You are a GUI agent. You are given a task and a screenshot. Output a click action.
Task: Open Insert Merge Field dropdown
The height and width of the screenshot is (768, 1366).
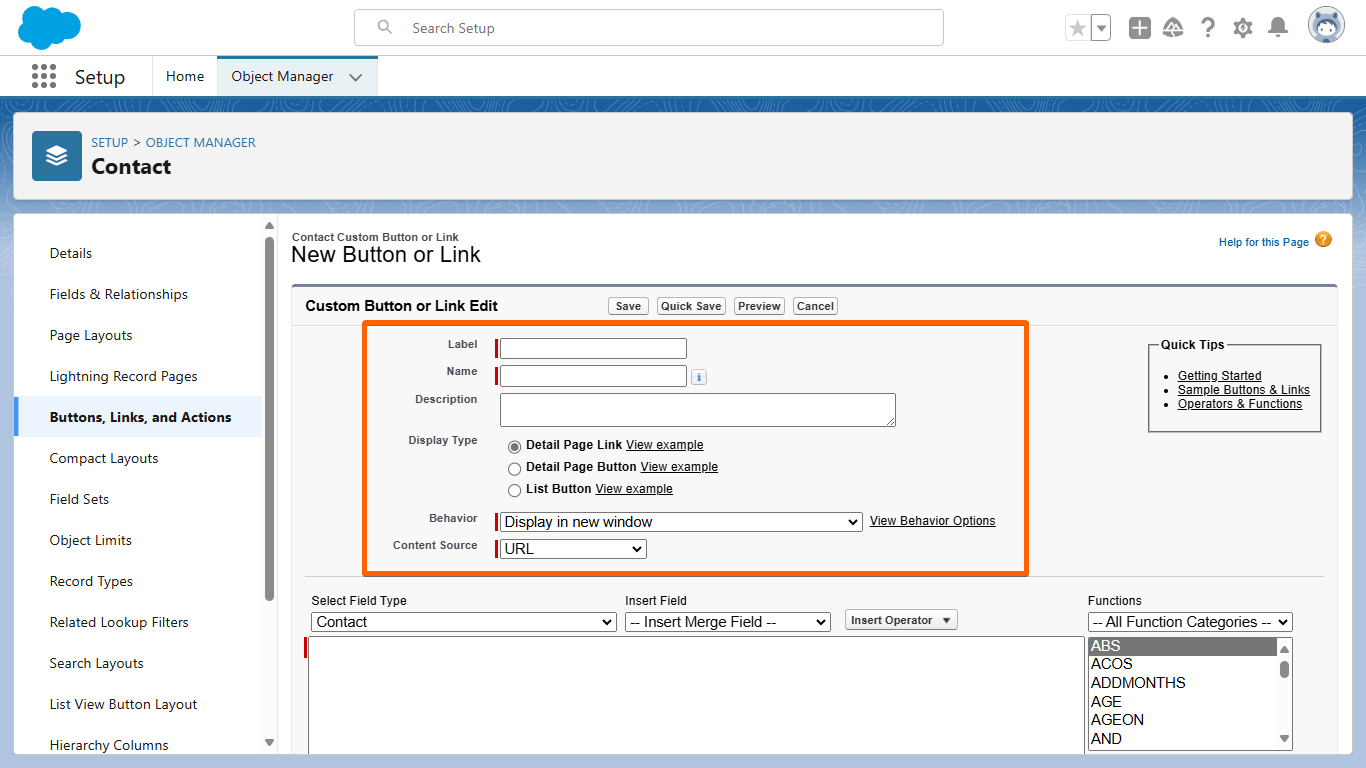pos(727,622)
